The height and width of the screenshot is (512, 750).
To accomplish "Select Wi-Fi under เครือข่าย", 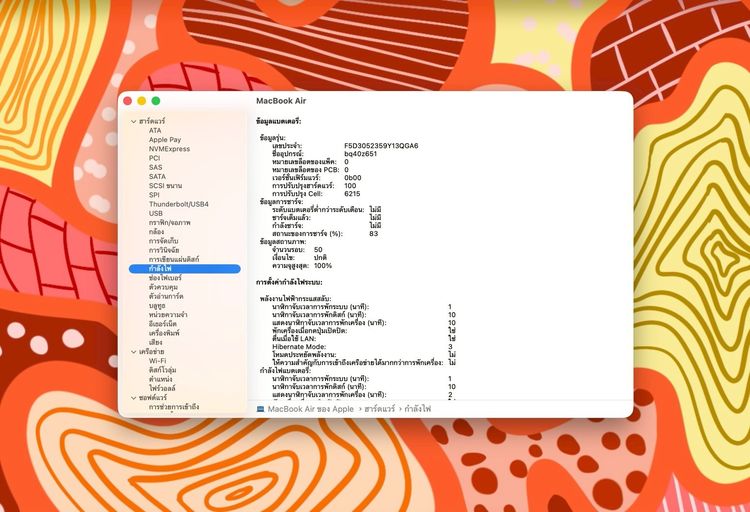I will point(157,361).
